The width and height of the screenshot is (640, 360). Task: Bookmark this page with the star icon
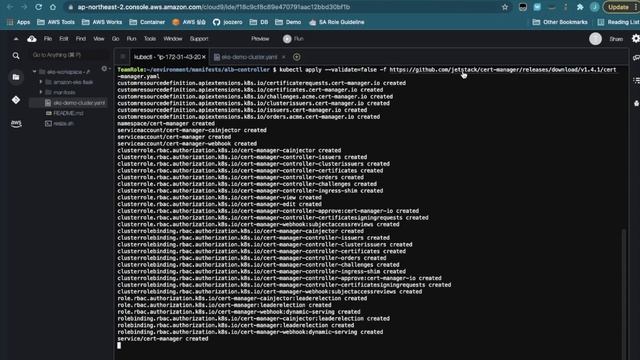coord(505,7)
